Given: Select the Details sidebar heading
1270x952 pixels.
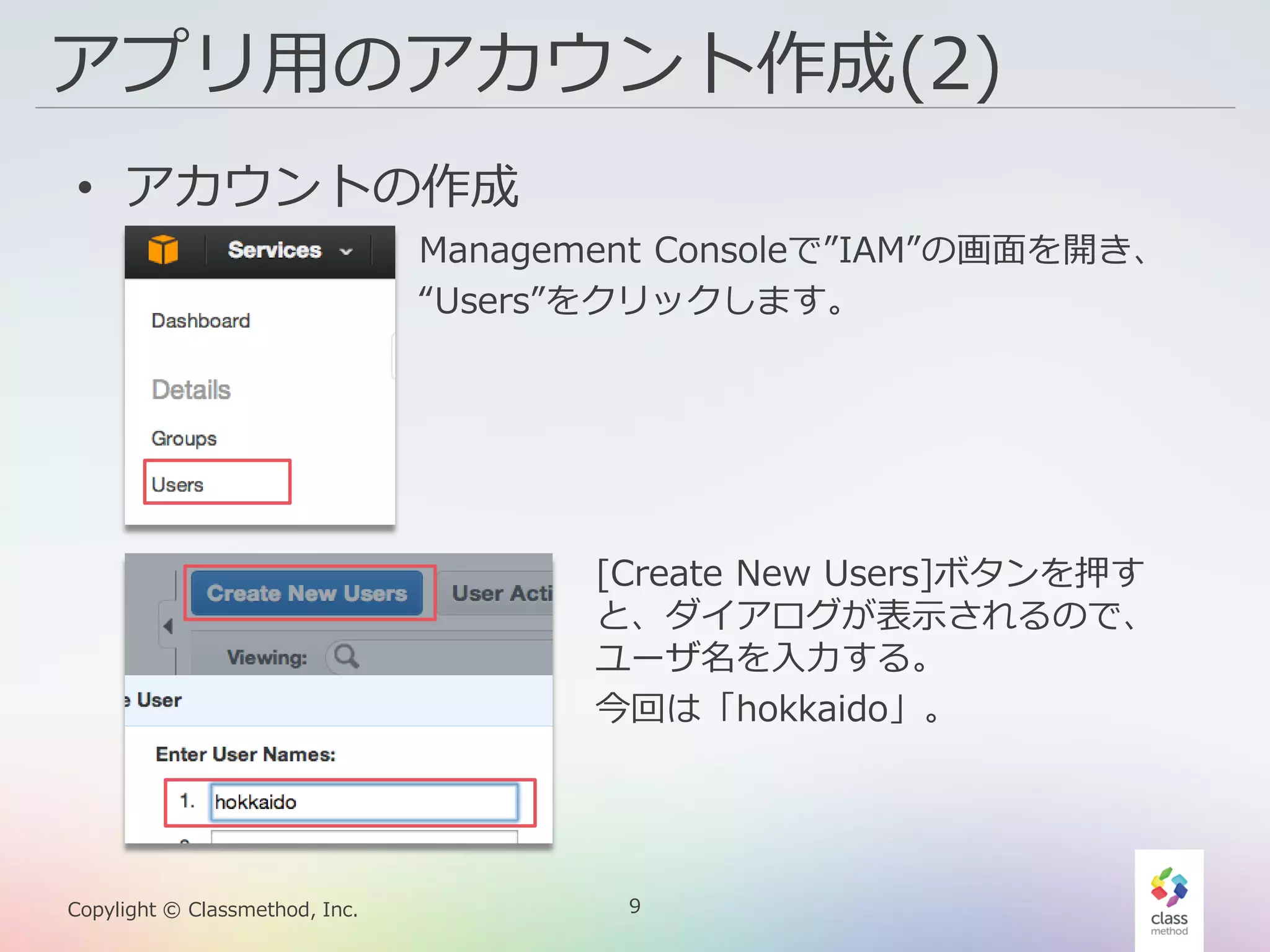Looking at the screenshot, I should point(191,390).
